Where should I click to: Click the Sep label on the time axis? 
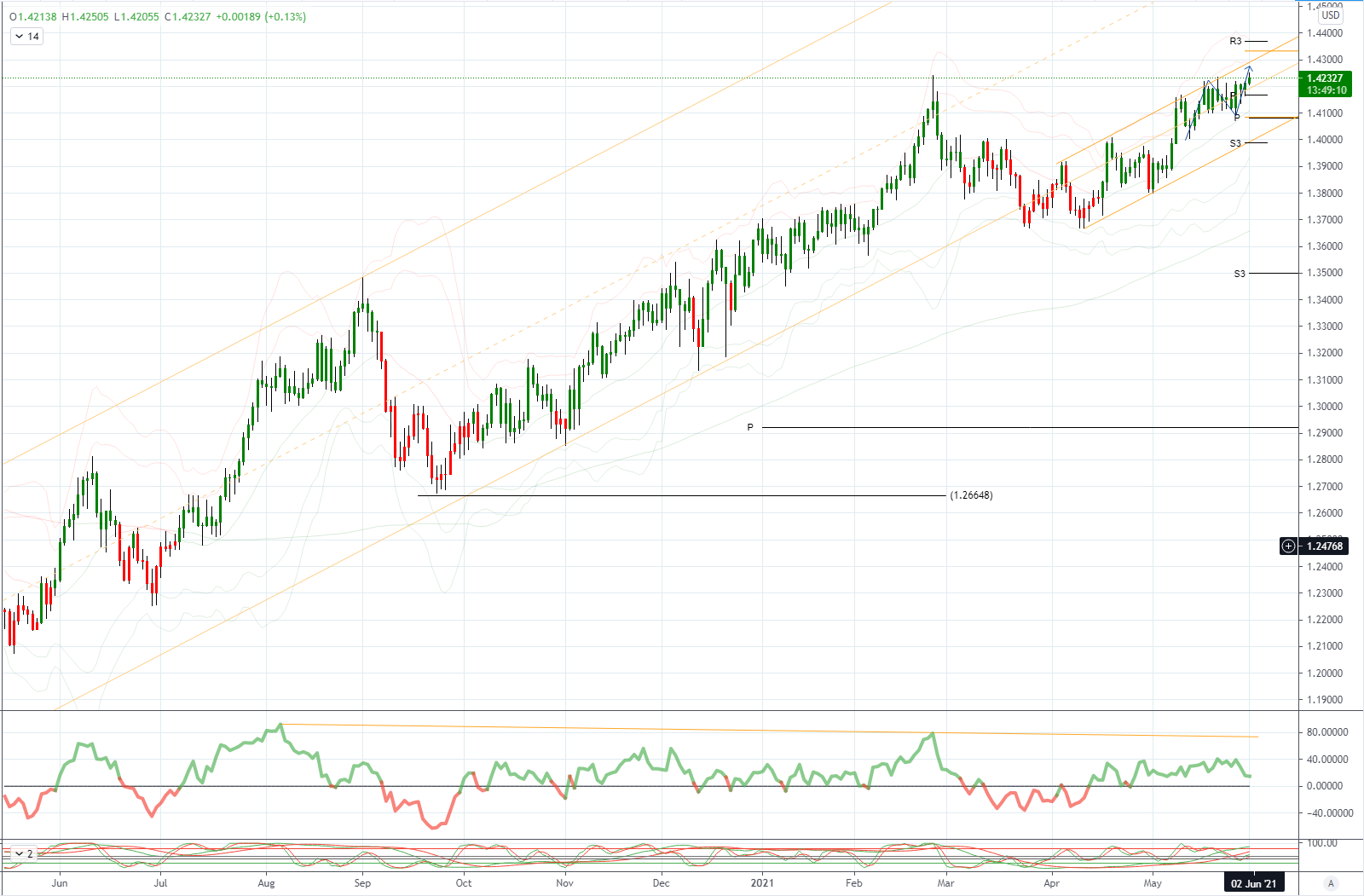pyautogui.click(x=362, y=883)
